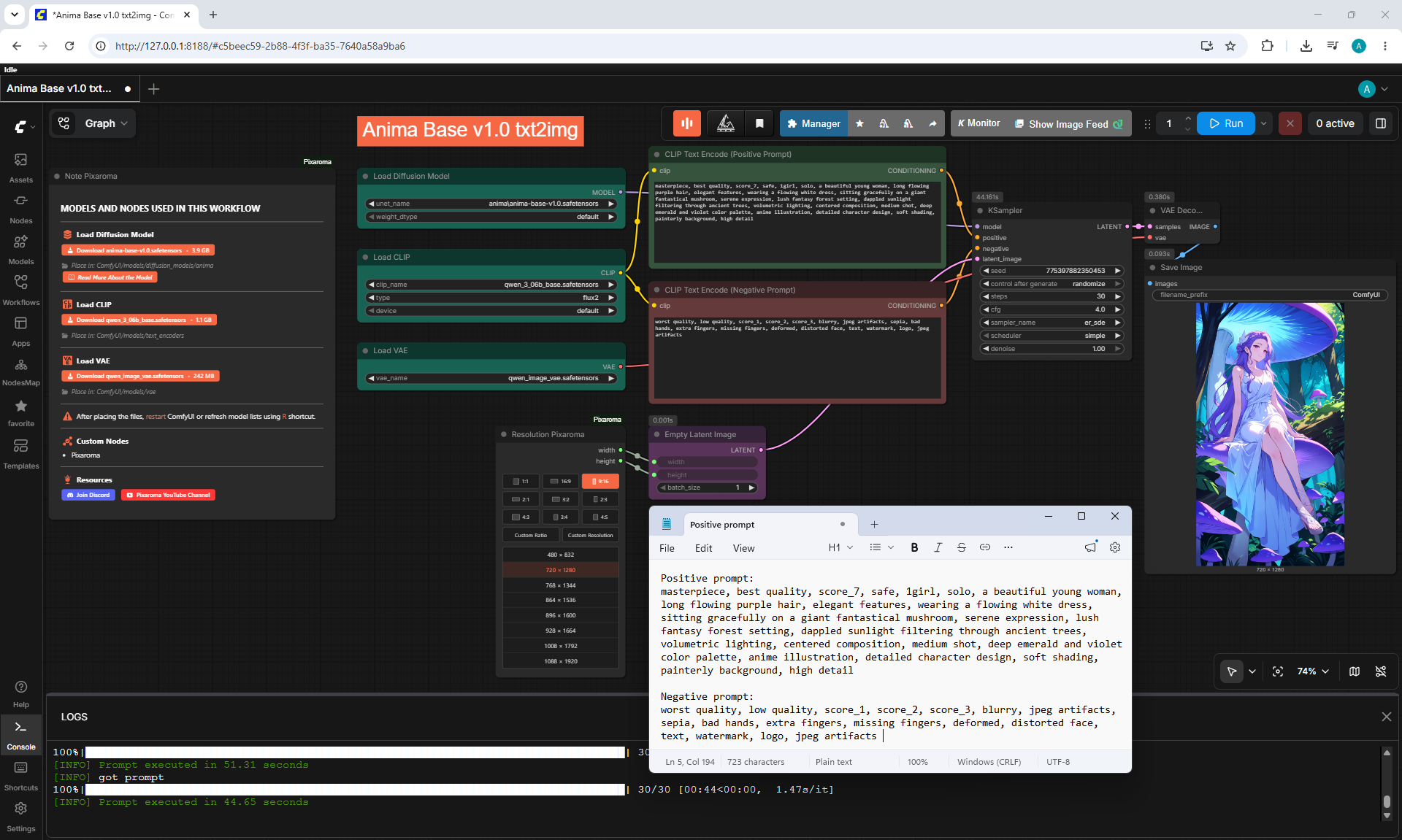Click the Custom Resolution button

(x=591, y=535)
